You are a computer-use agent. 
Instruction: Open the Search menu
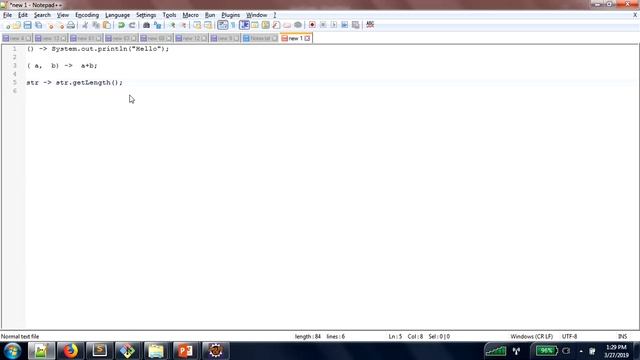click(x=42, y=15)
